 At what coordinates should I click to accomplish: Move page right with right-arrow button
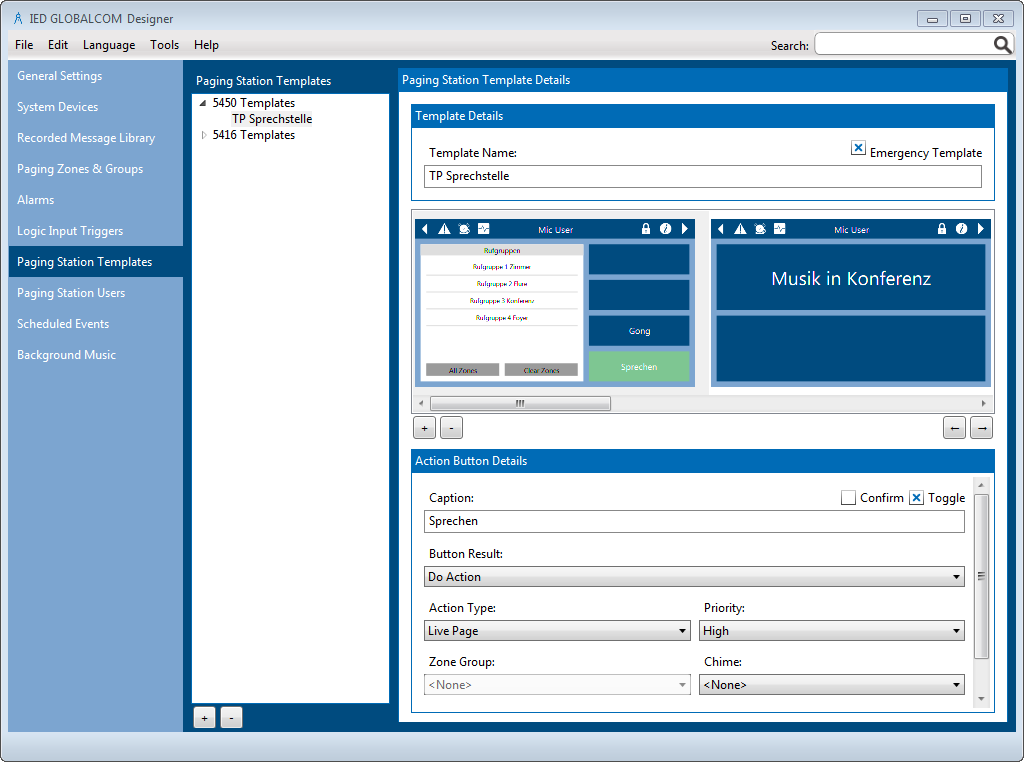click(x=981, y=428)
